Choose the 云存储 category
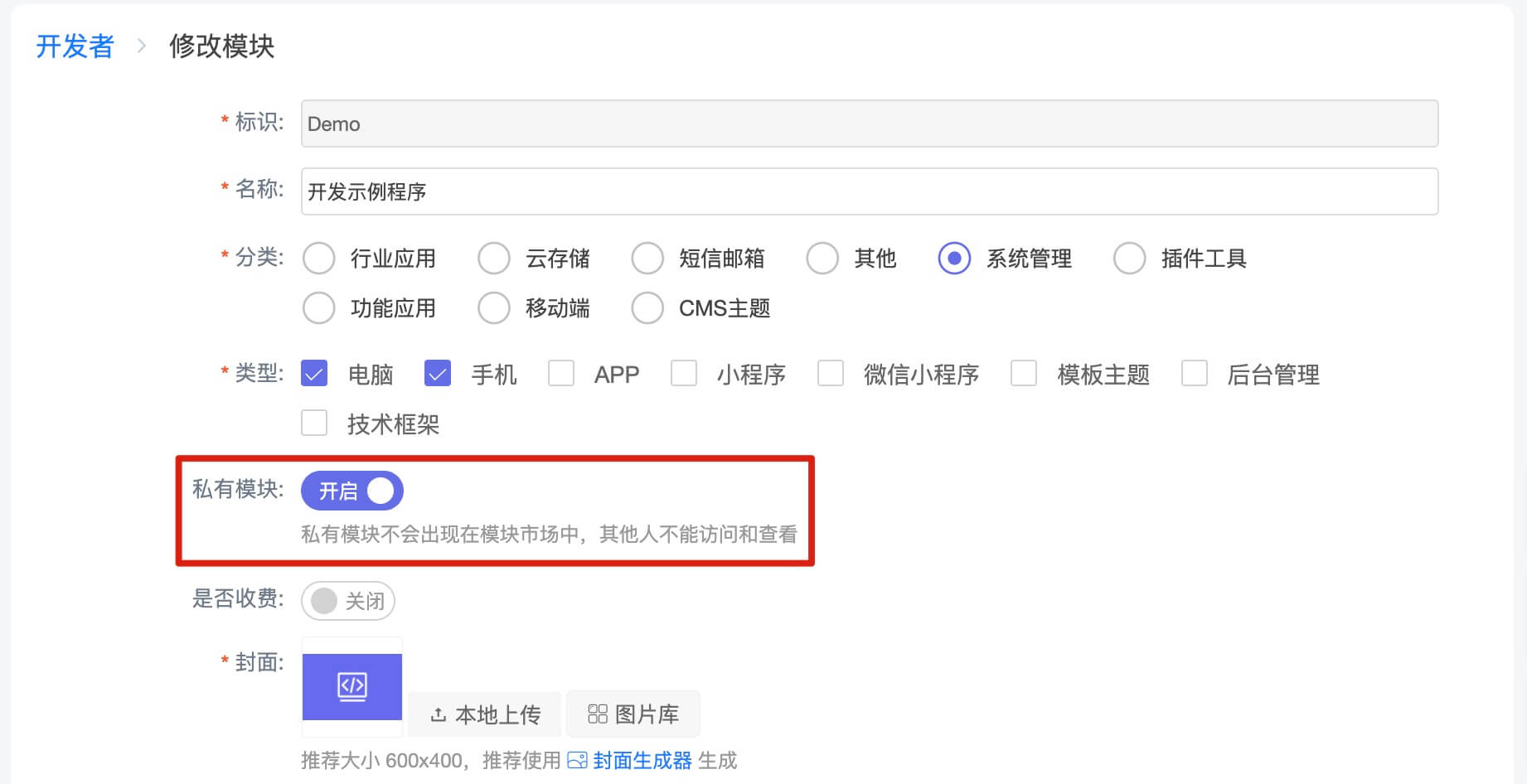Screen dimensions: 1527x784 494,259
